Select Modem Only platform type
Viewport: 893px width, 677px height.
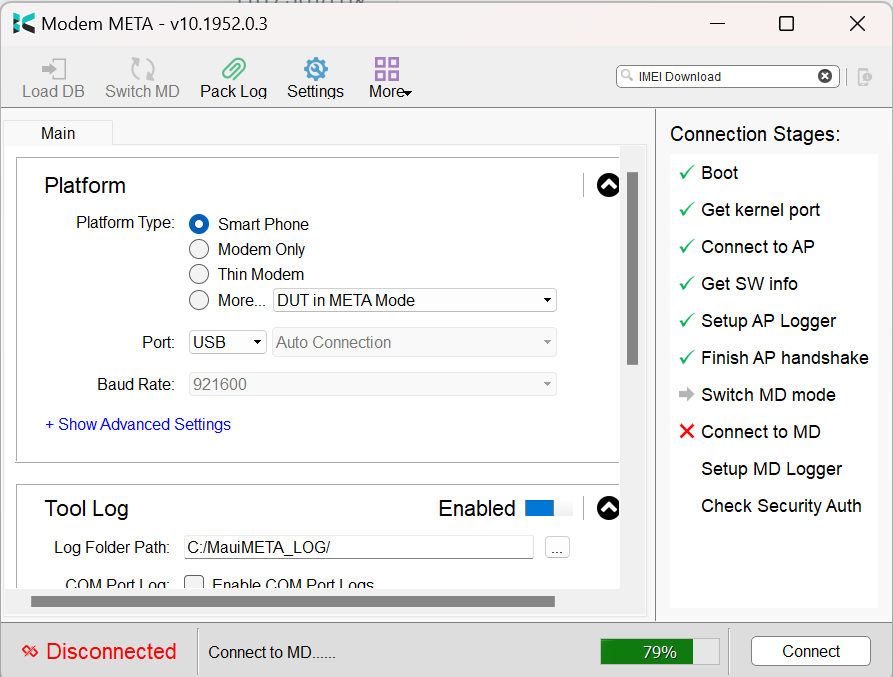(x=199, y=249)
